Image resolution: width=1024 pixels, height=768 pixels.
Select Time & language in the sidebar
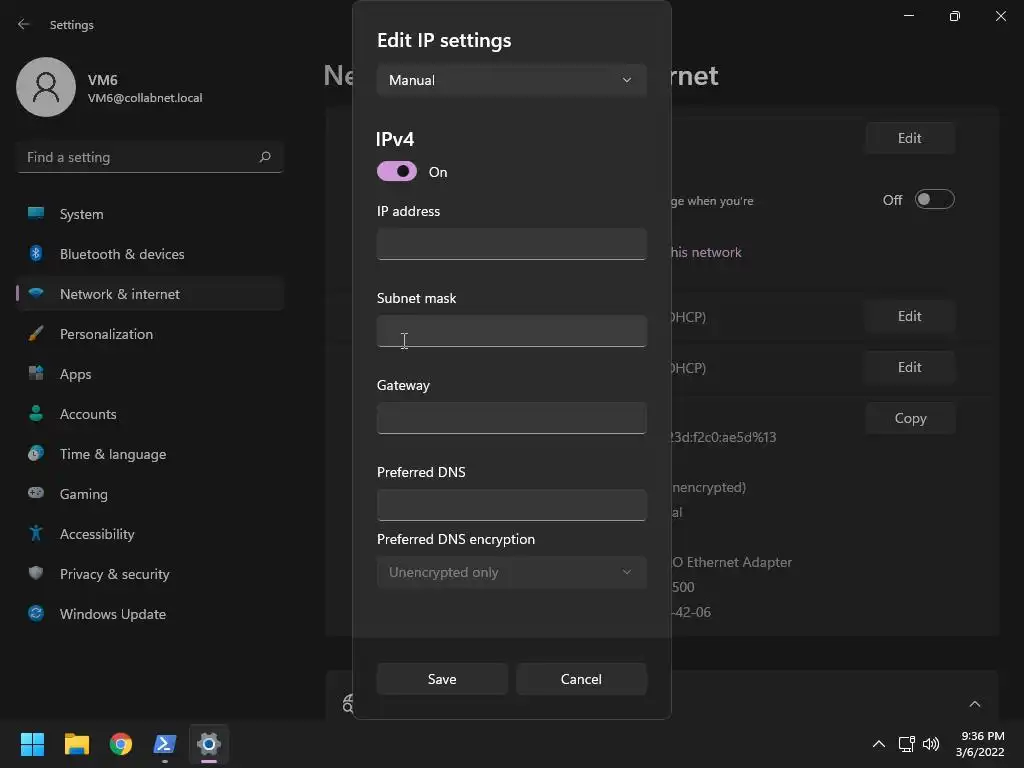point(112,454)
